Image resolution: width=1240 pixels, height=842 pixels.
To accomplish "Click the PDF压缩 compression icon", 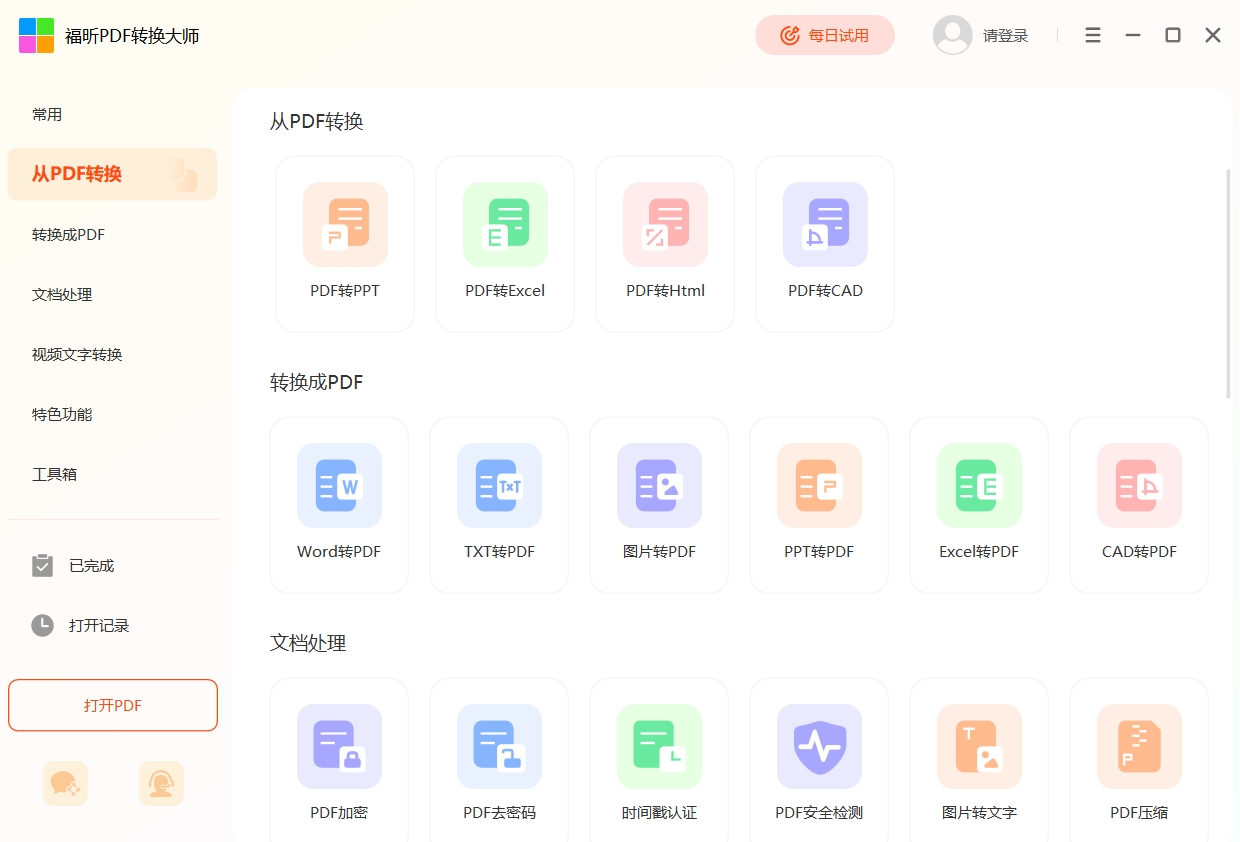I will [x=1139, y=747].
